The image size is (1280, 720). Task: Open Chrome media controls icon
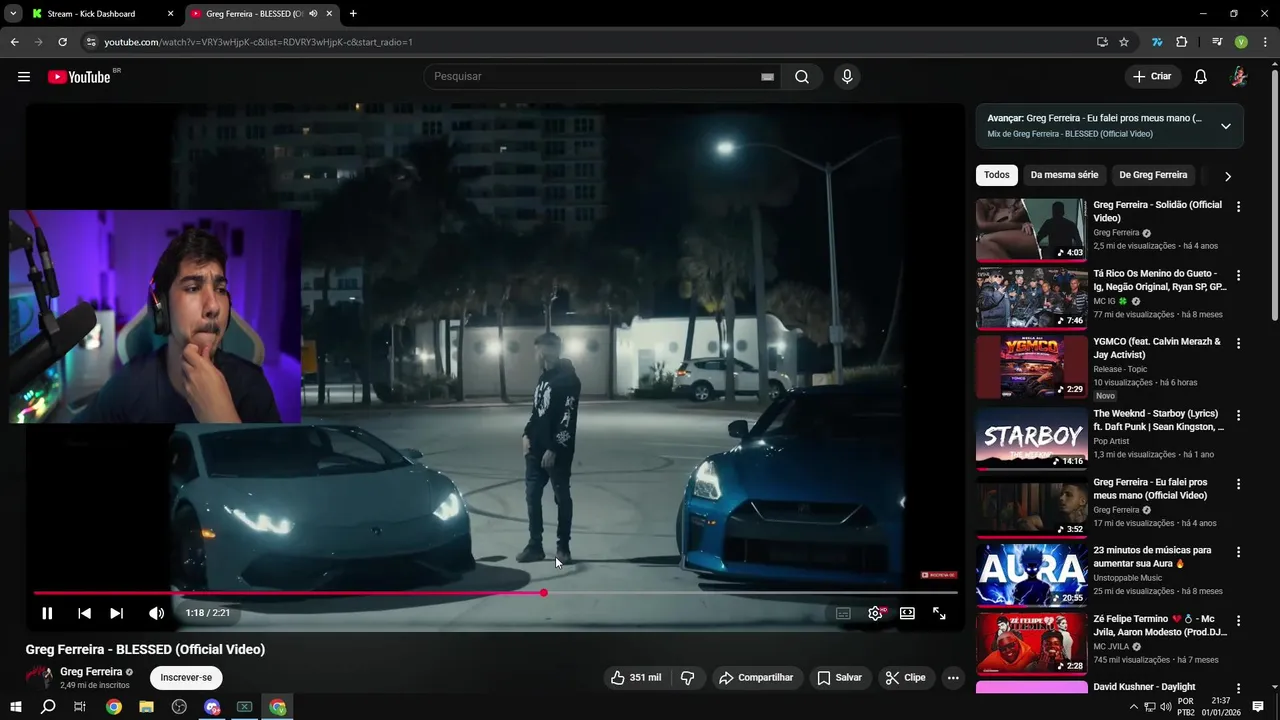click(x=1217, y=42)
